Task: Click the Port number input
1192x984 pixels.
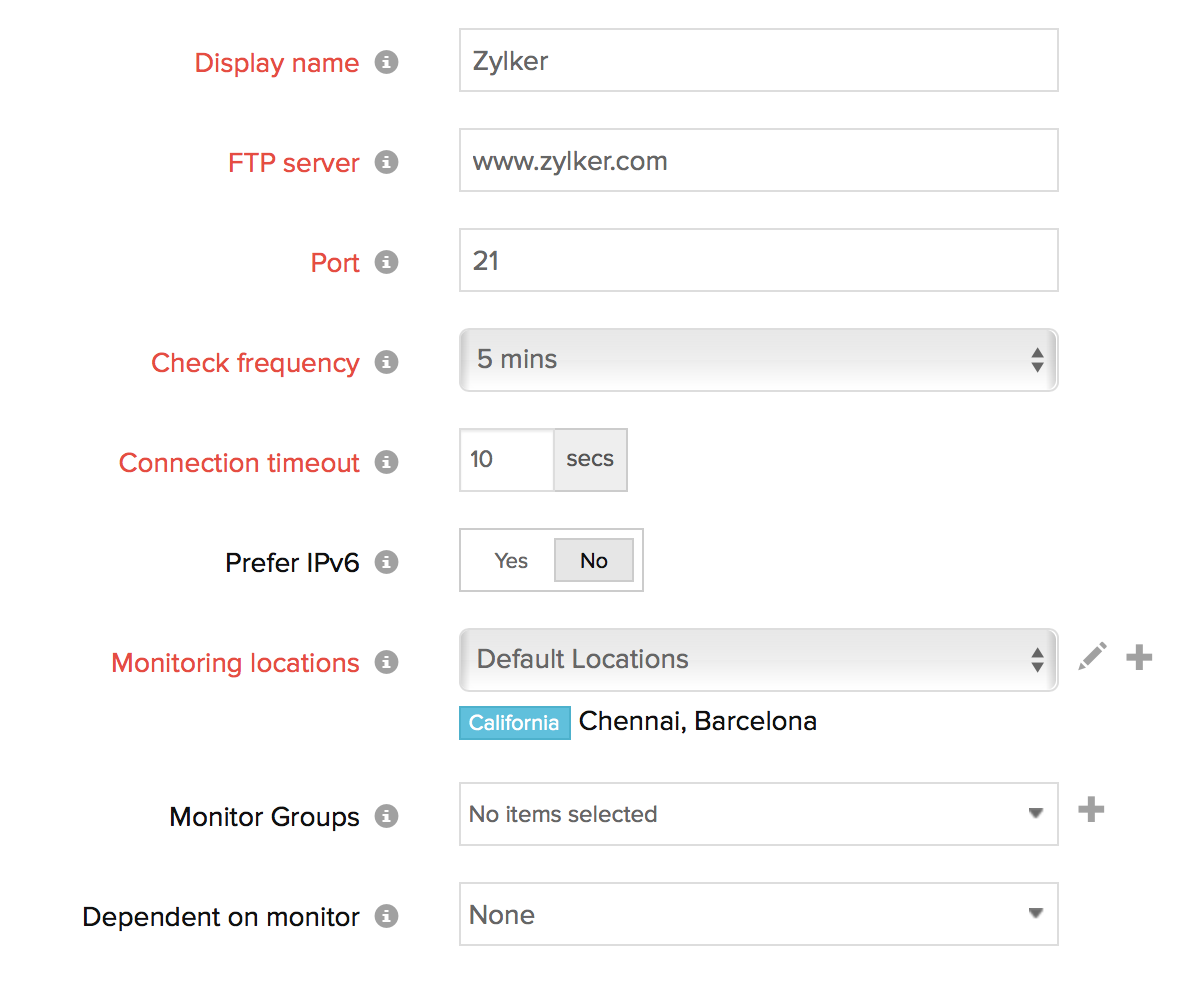Action: point(758,260)
